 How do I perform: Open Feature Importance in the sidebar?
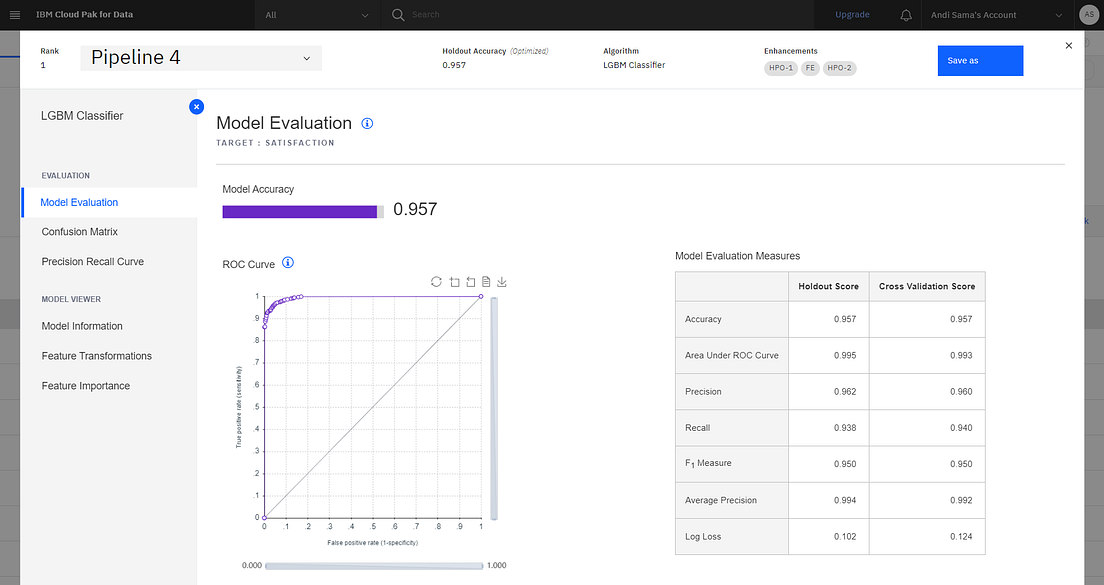tap(84, 385)
